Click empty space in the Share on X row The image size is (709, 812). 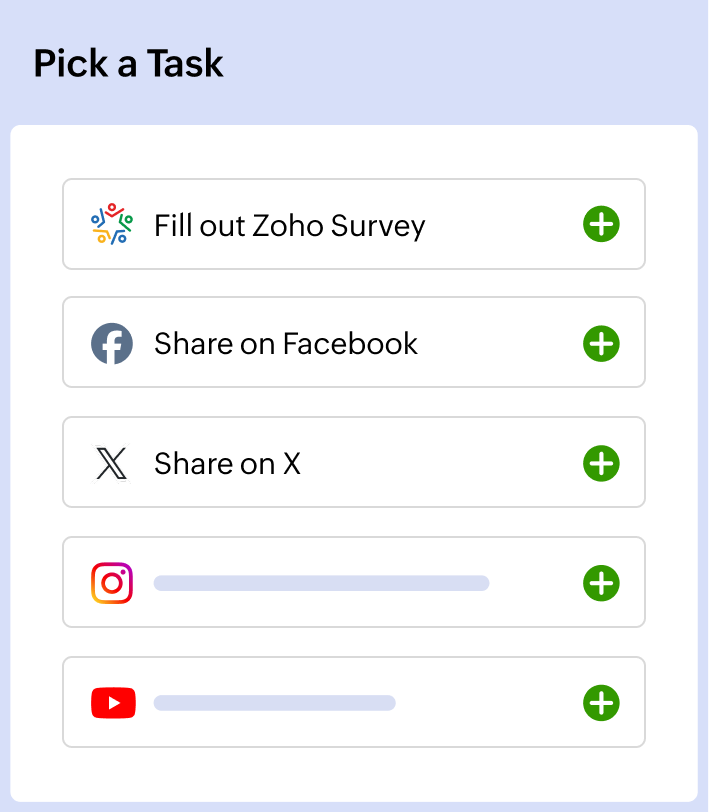pyautogui.click(x=440, y=464)
